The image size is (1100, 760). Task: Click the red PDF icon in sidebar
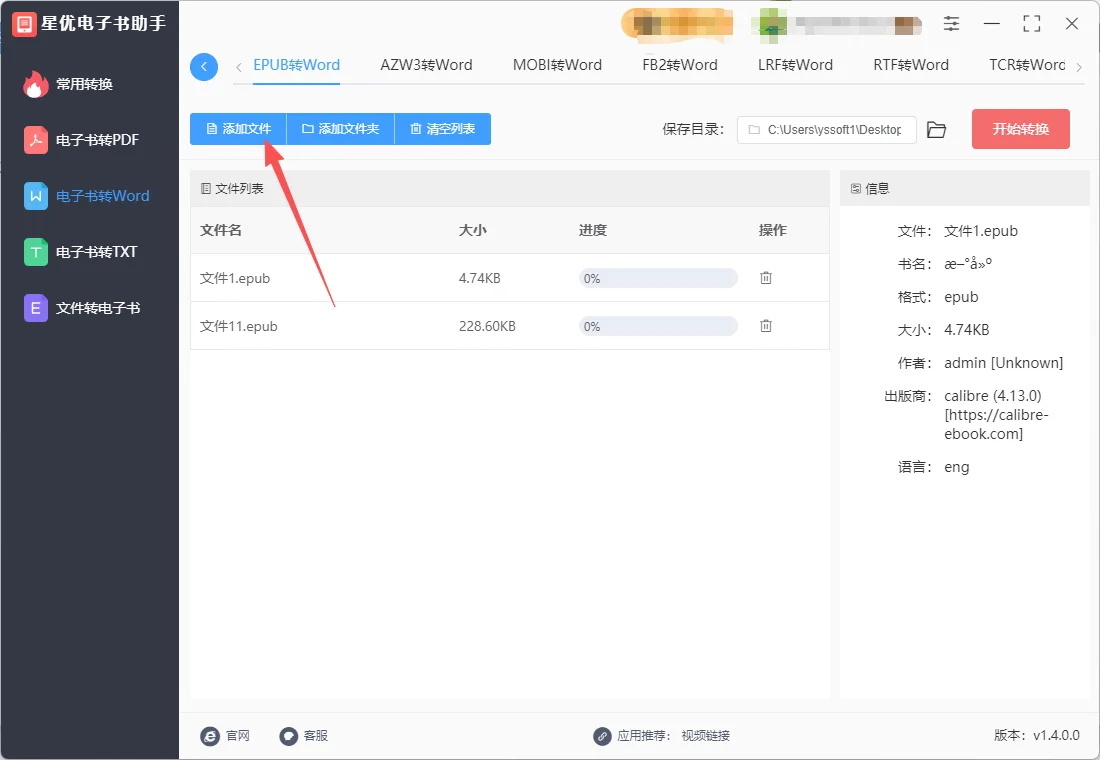[36, 140]
